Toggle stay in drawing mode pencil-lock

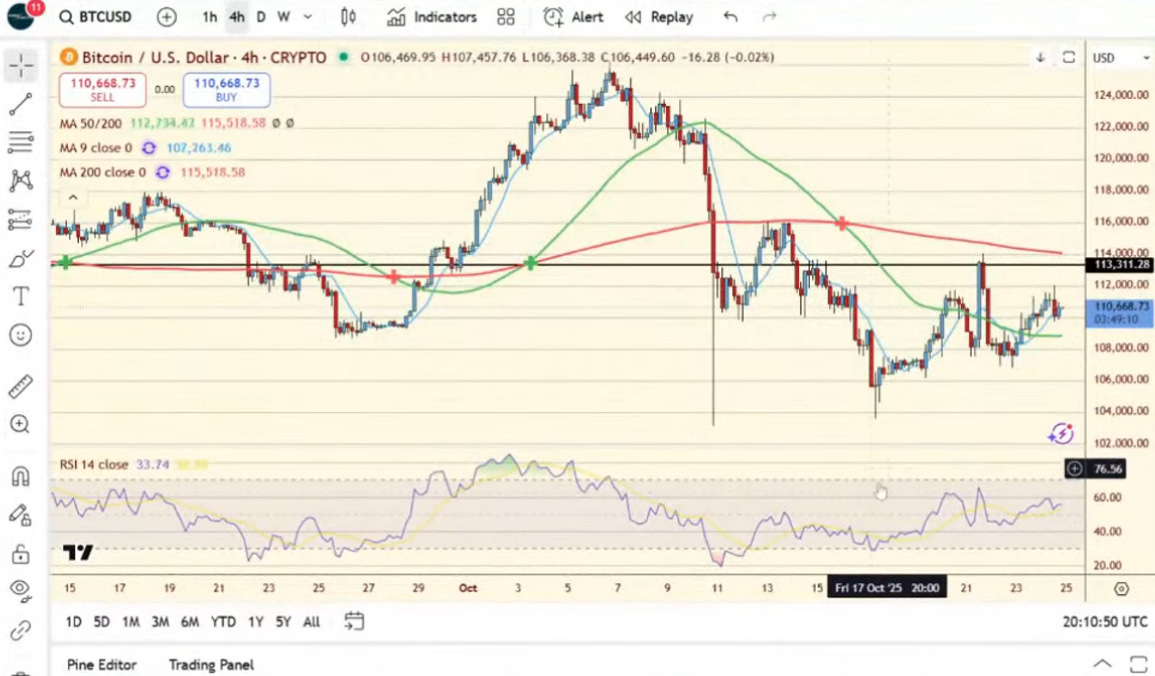[x=21, y=515]
